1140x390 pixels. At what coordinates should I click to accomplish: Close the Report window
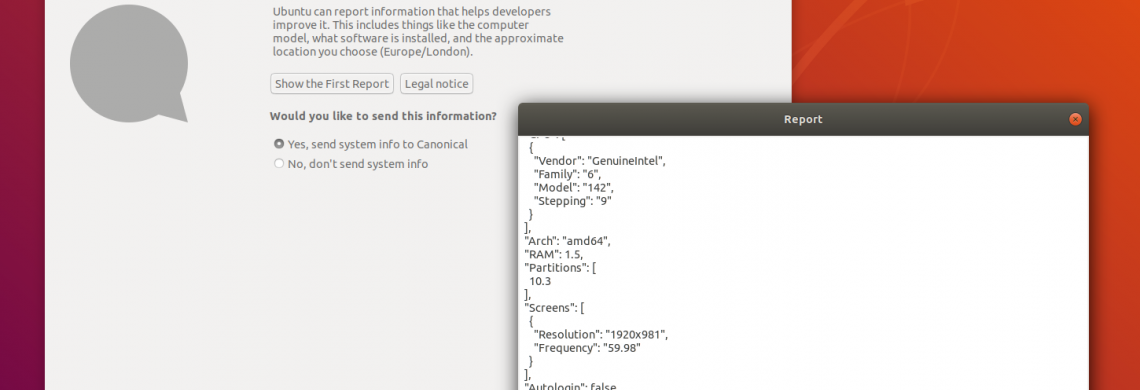pos(1075,119)
